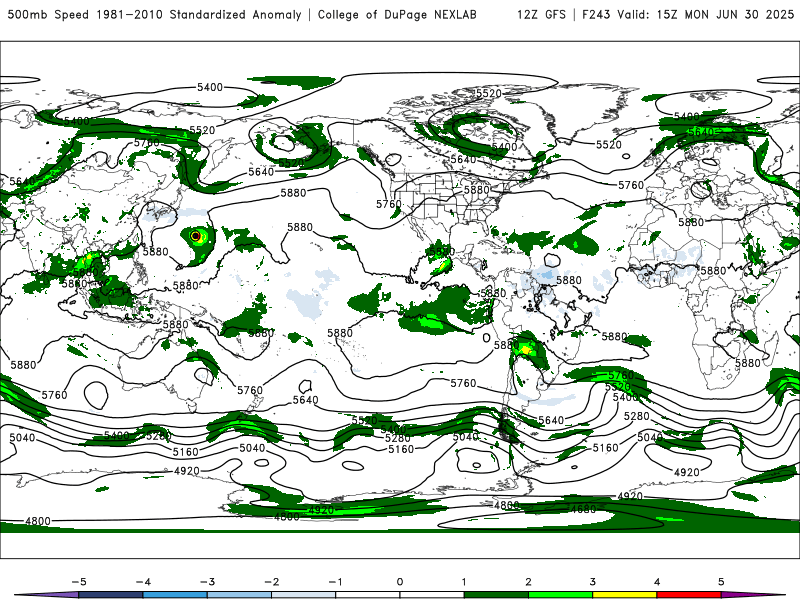Click the '5760' contour label over western United States

point(389,204)
